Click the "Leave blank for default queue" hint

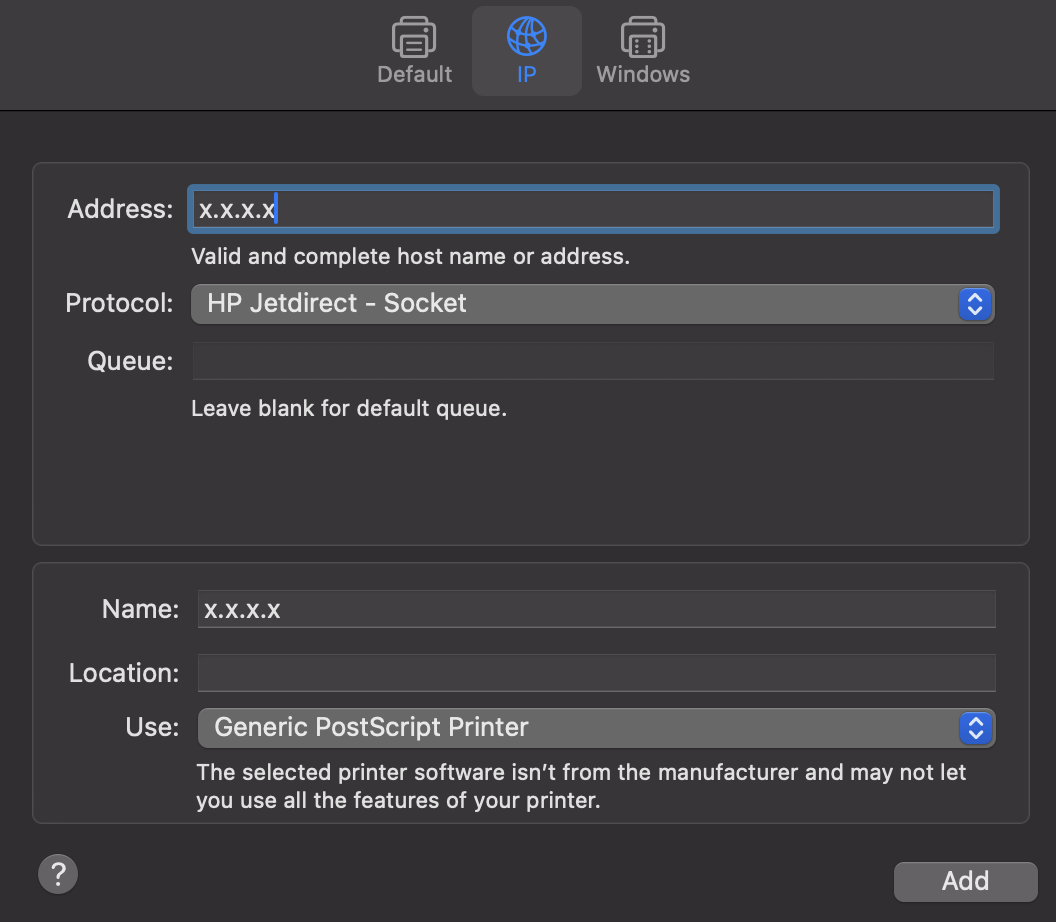click(x=349, y=409)
